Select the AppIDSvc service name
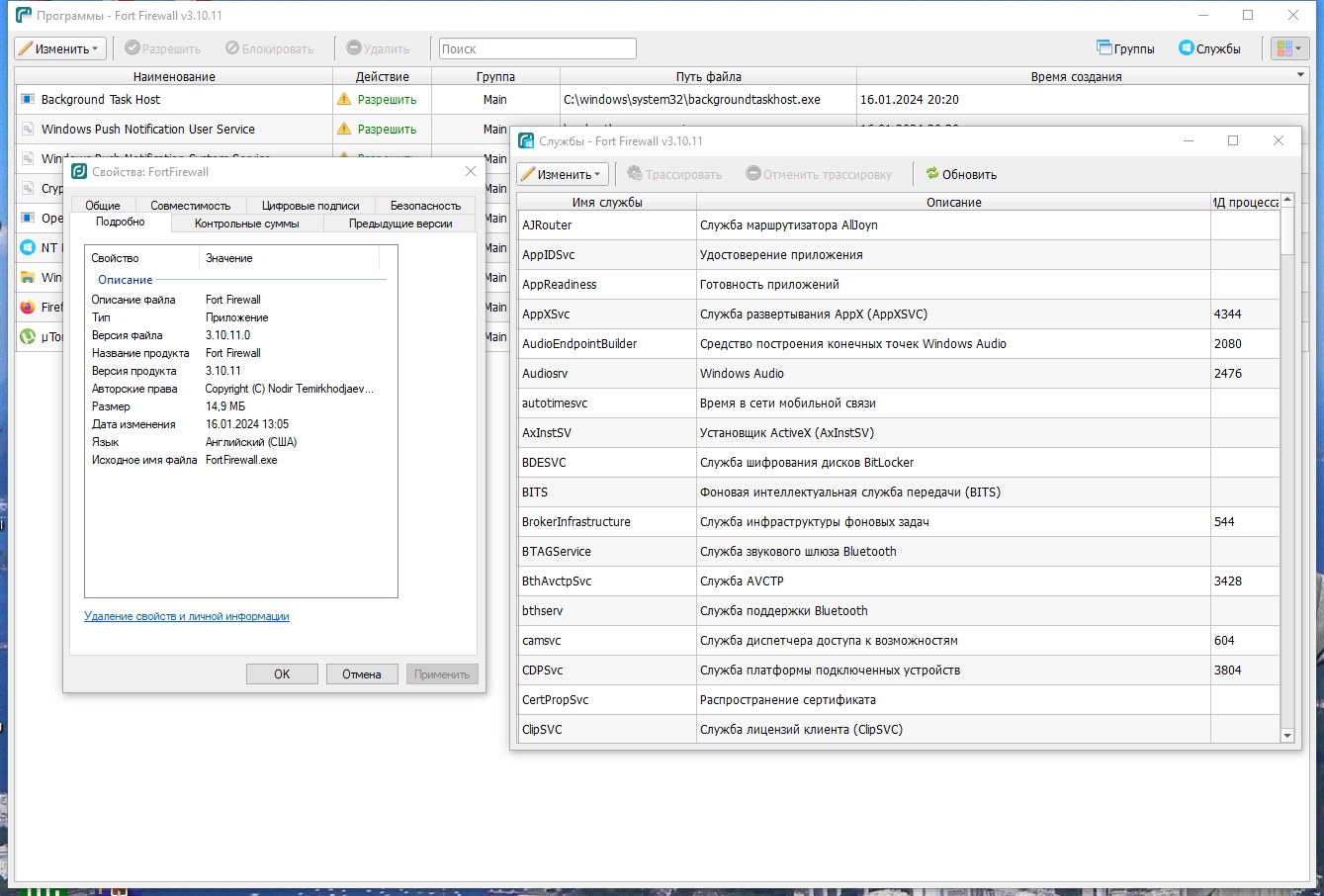The image size is (1324, 896). [548, 254]
